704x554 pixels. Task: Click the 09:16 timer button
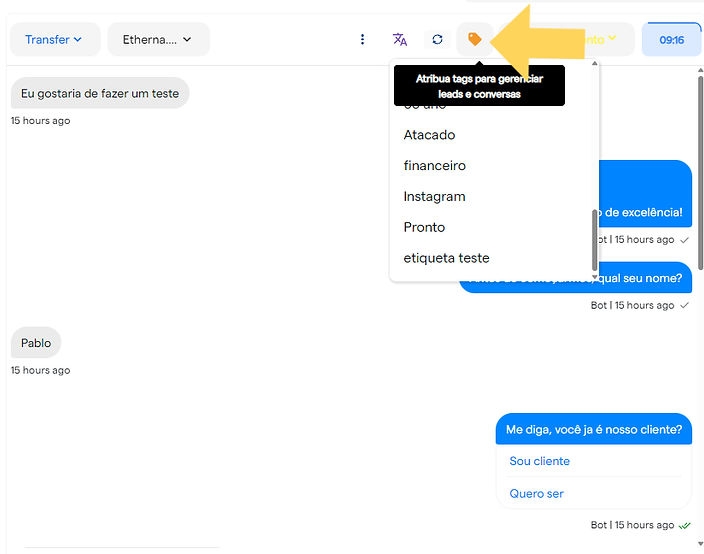pos(671,39)
